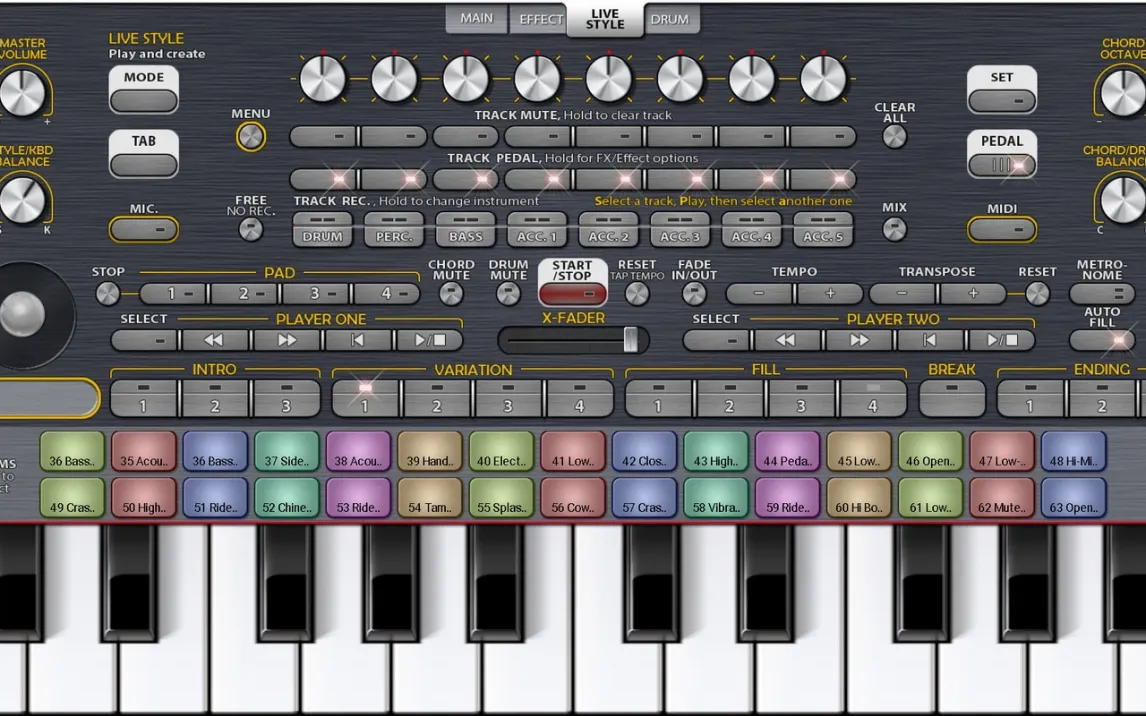Image resolution: width=1146 pixels, height=716 pixels.
Task: Tap the RESET tap tempo button
Action: [x=636, y=293]
